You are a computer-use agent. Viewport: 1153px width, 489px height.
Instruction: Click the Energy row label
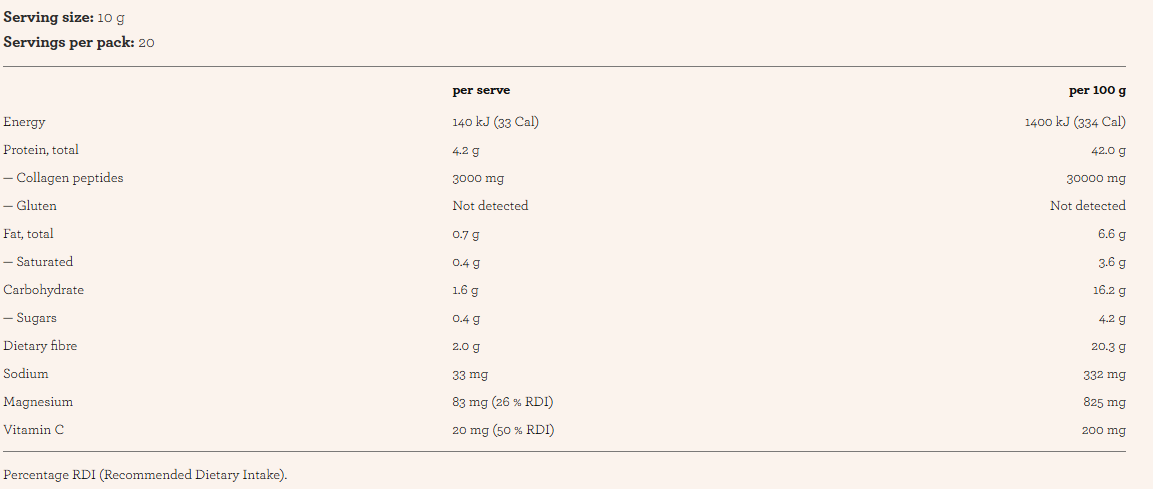tap(24, 122)
